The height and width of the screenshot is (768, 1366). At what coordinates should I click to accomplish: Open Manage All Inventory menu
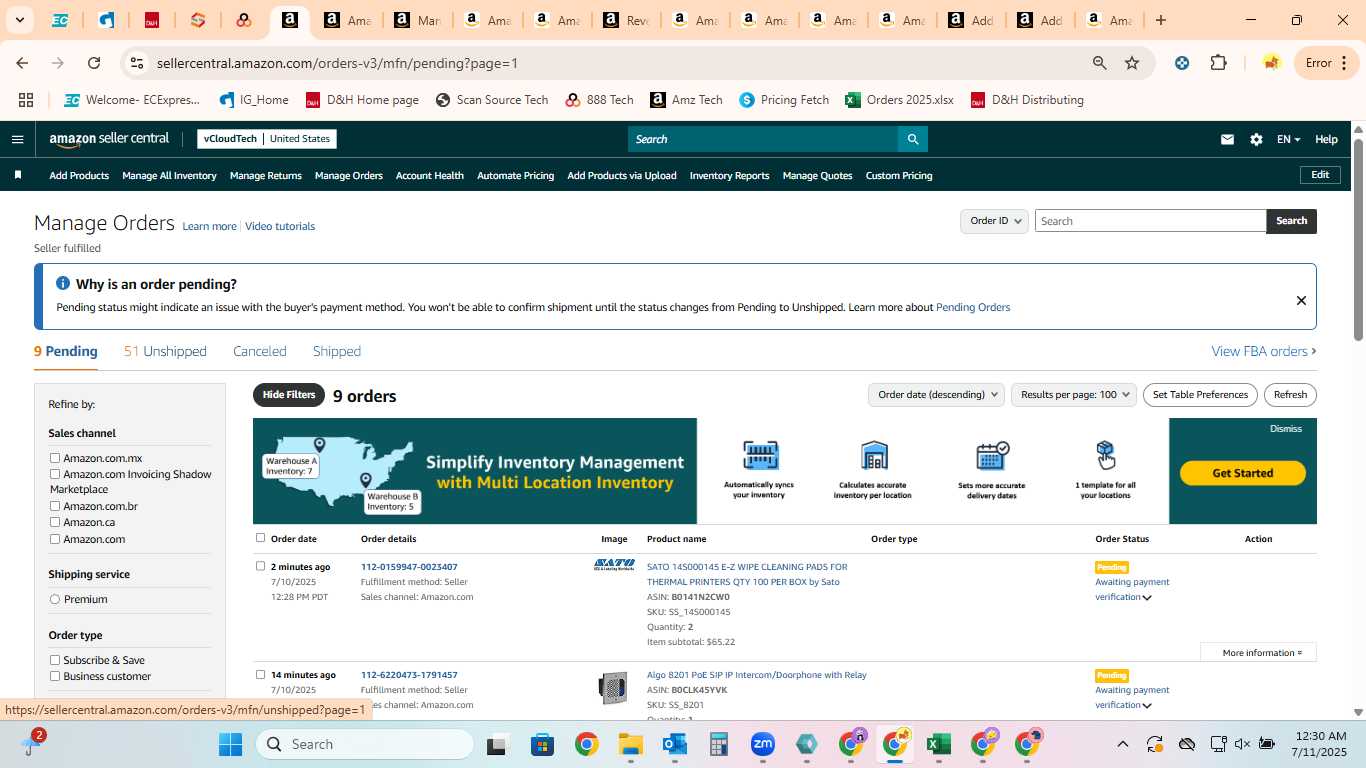coord(169,176)
